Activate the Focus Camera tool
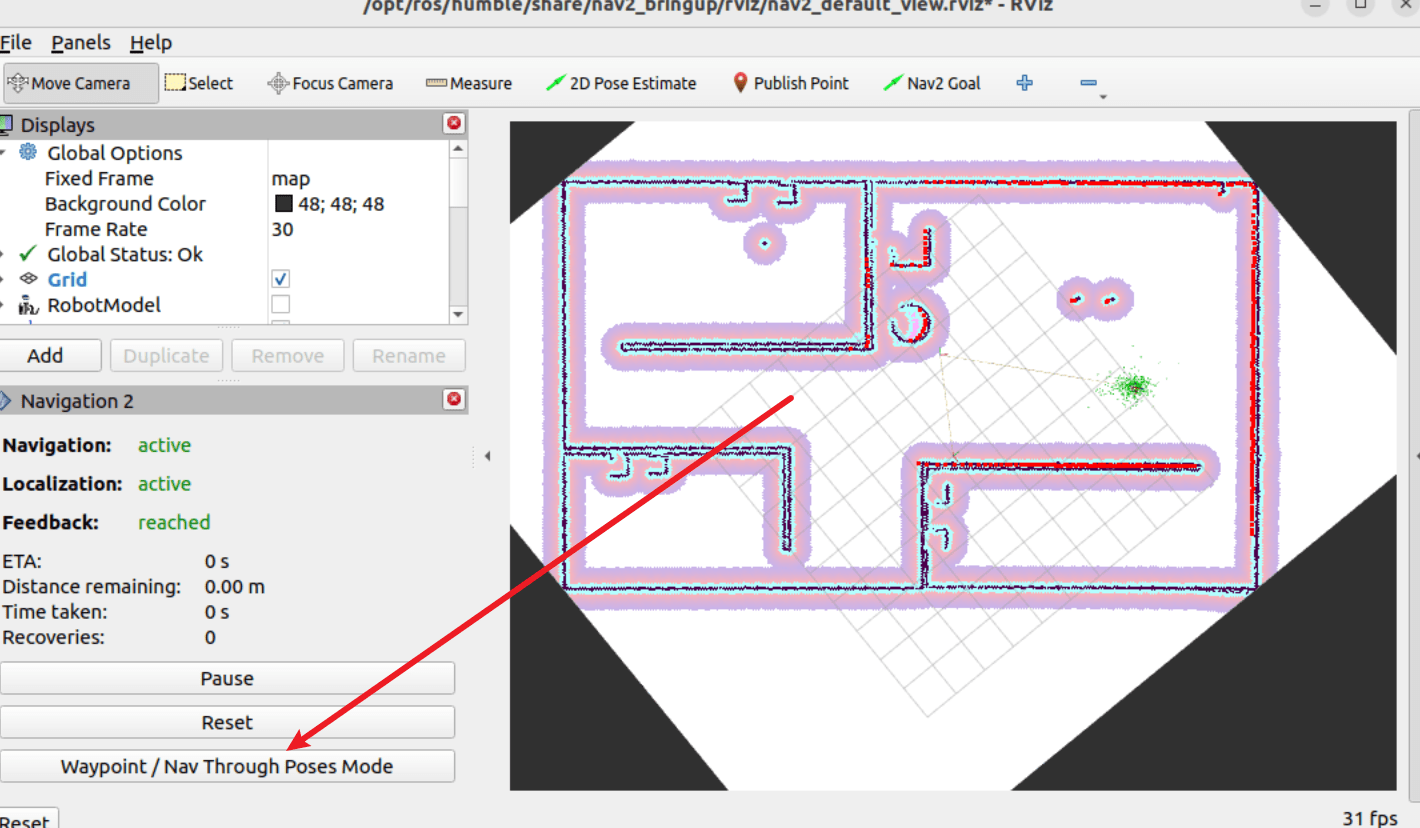Screen dimensions: 1420x828 coord(330,84)
